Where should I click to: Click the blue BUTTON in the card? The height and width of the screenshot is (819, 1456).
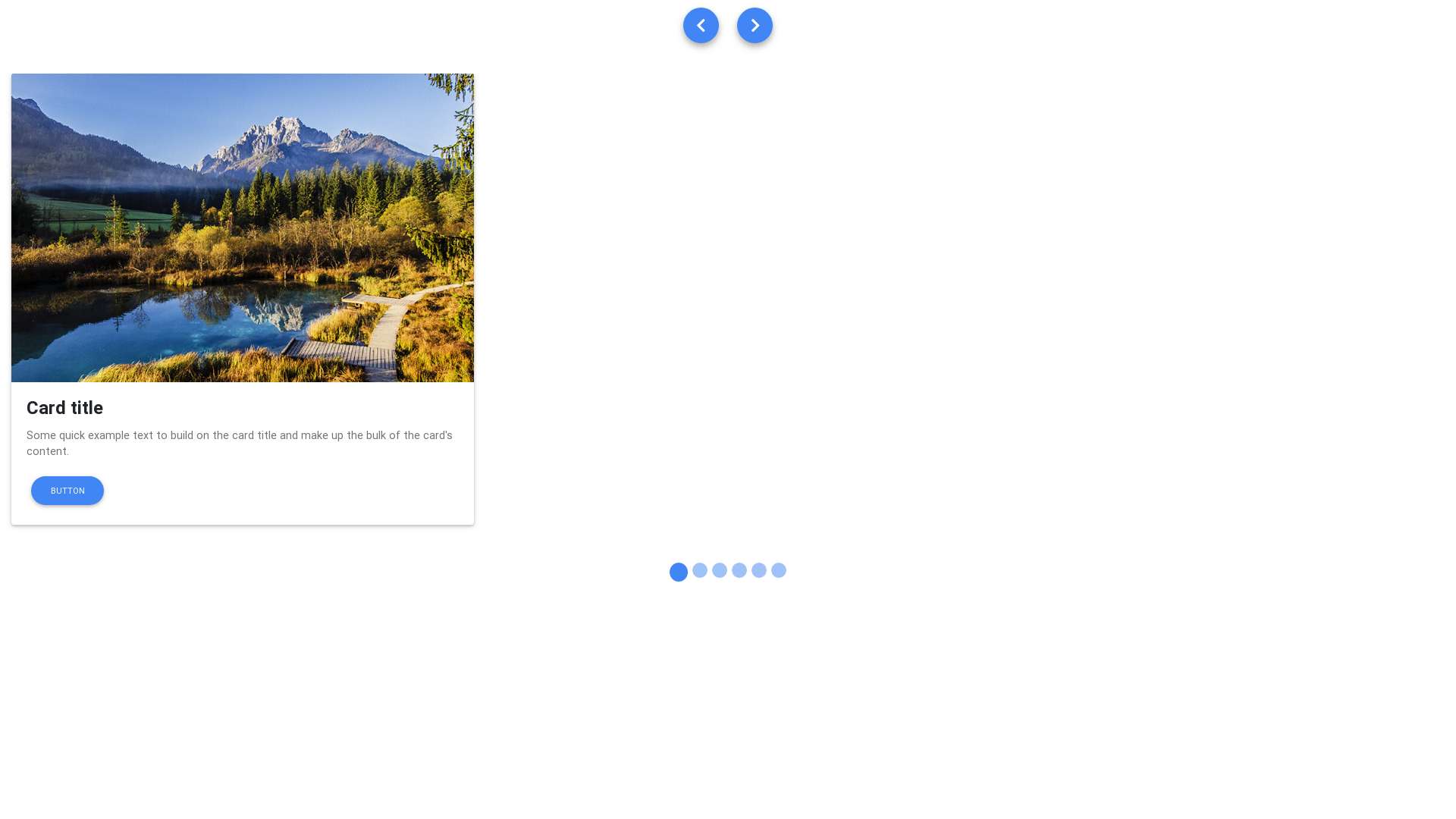[67, 491]
